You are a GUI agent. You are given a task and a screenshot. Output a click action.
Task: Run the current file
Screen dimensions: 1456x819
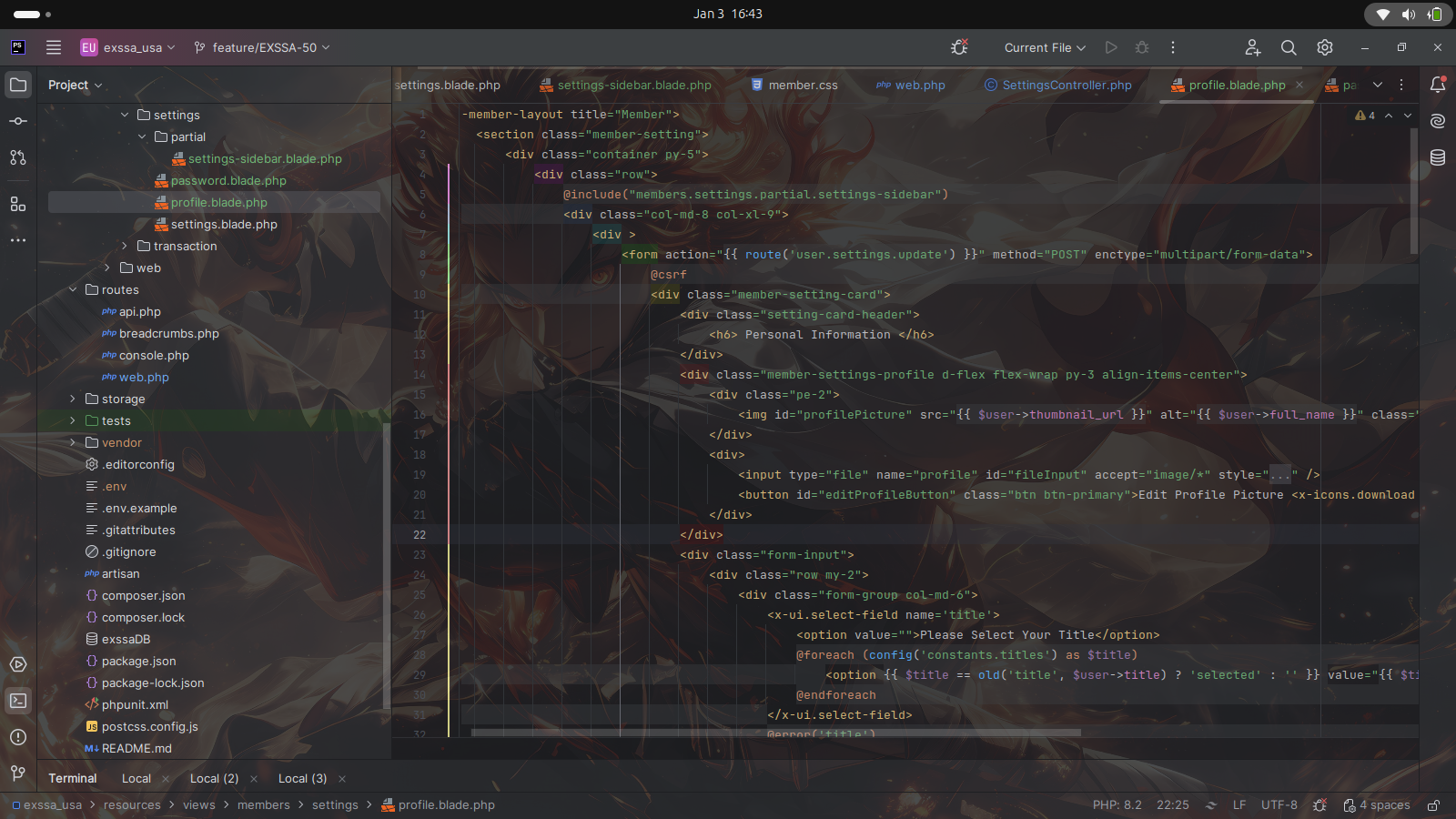pyautogui.click(x=1111, y=47)
